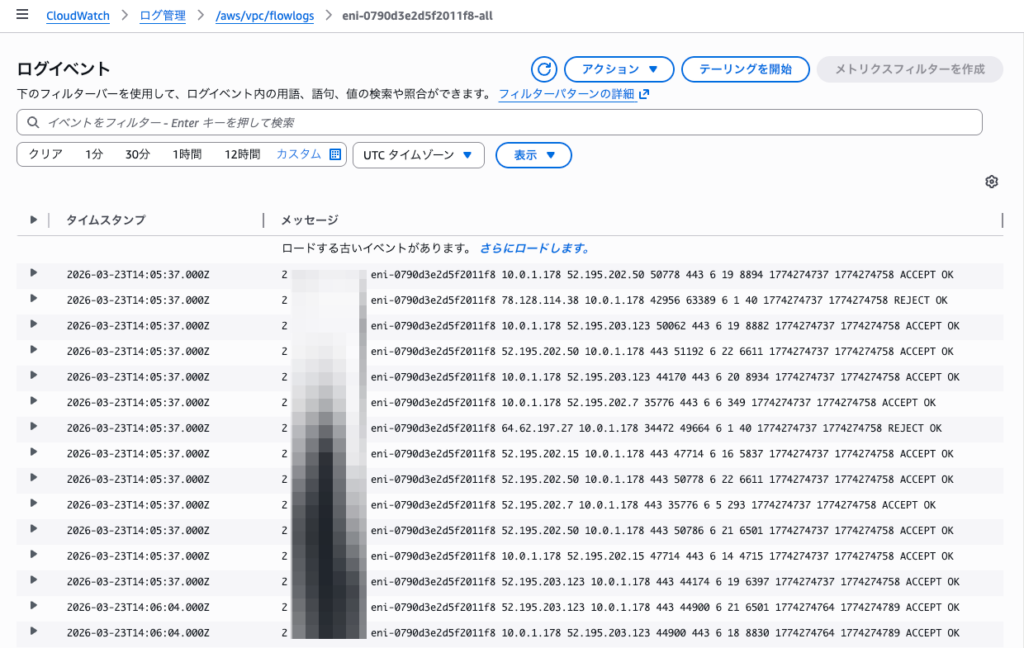1024x648 pixels.
Task: Click the calendar icon next to カスタム
Action: pos(335,155)
